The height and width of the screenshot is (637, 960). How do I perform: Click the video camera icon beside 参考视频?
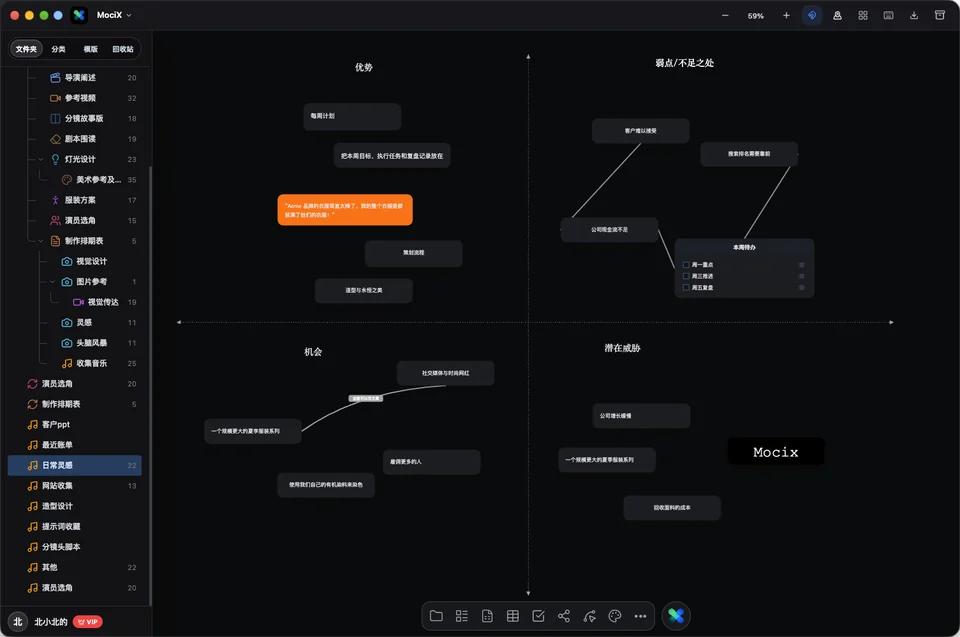point(55,98)
